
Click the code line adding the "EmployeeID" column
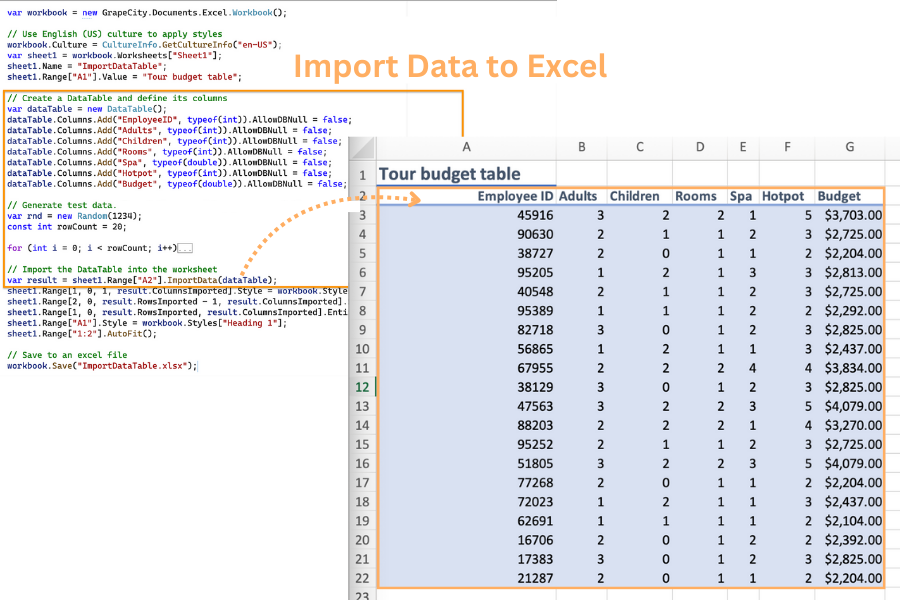(x=179, y=119)
